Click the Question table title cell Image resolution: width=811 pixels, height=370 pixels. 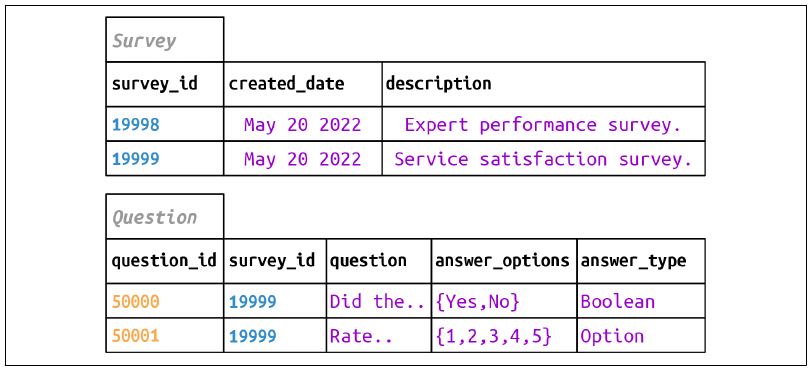tap(164, 216)
